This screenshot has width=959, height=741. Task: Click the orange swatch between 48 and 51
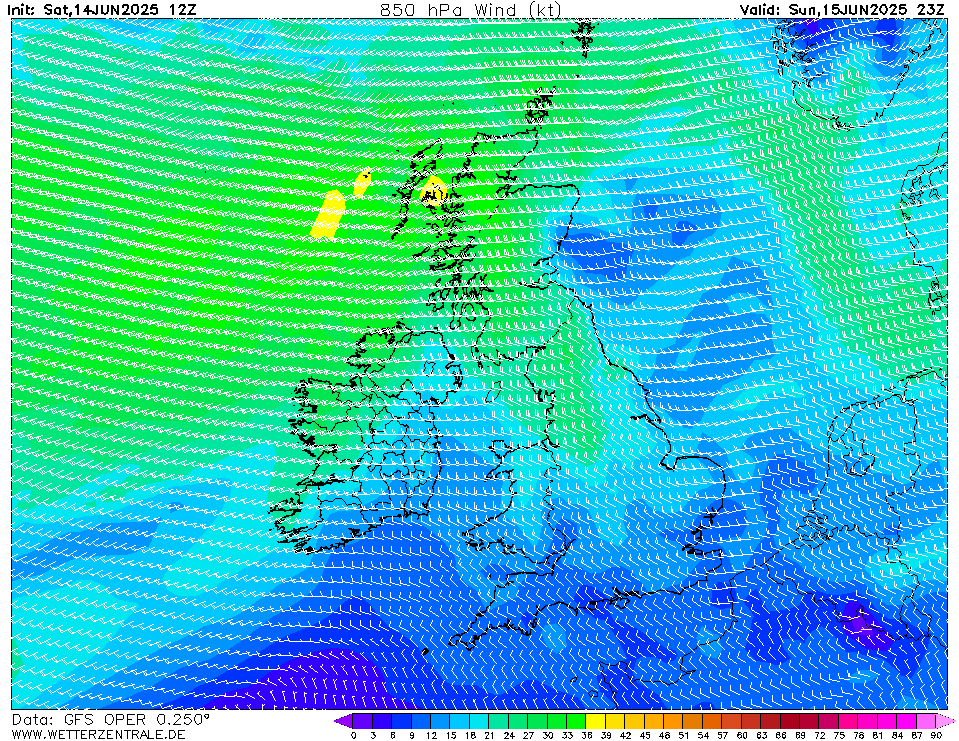(x=673, y=721)
